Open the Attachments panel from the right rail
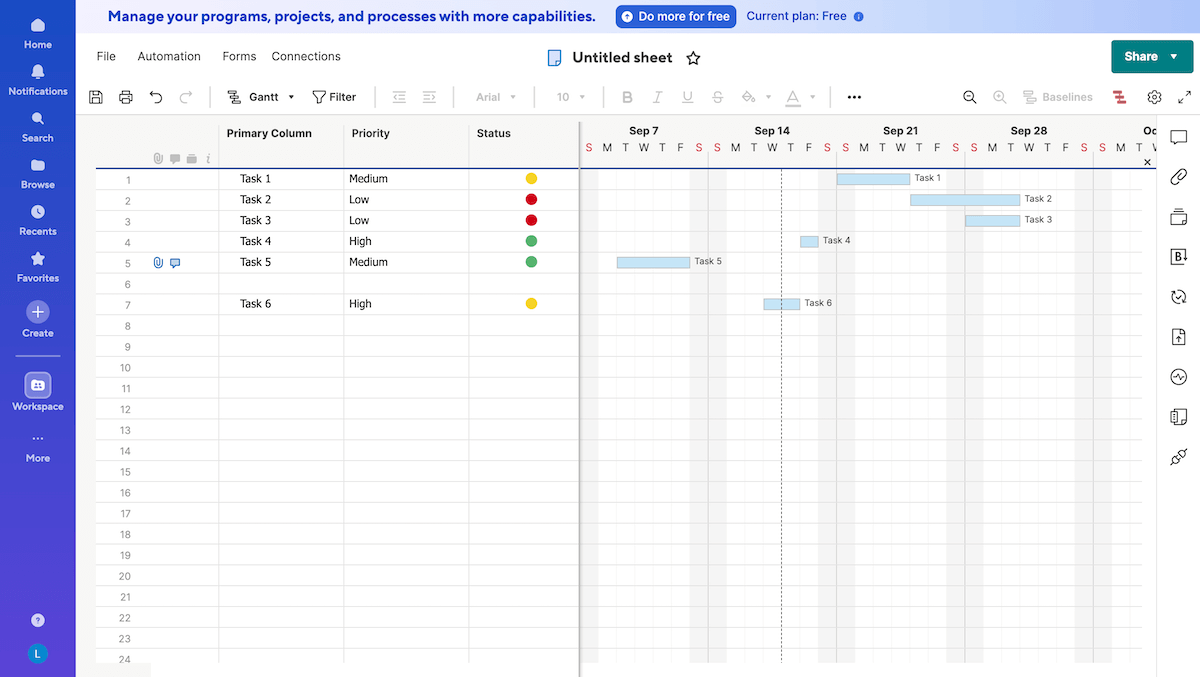Viewport: 1200px width, 677px height. click(1178, 177)
